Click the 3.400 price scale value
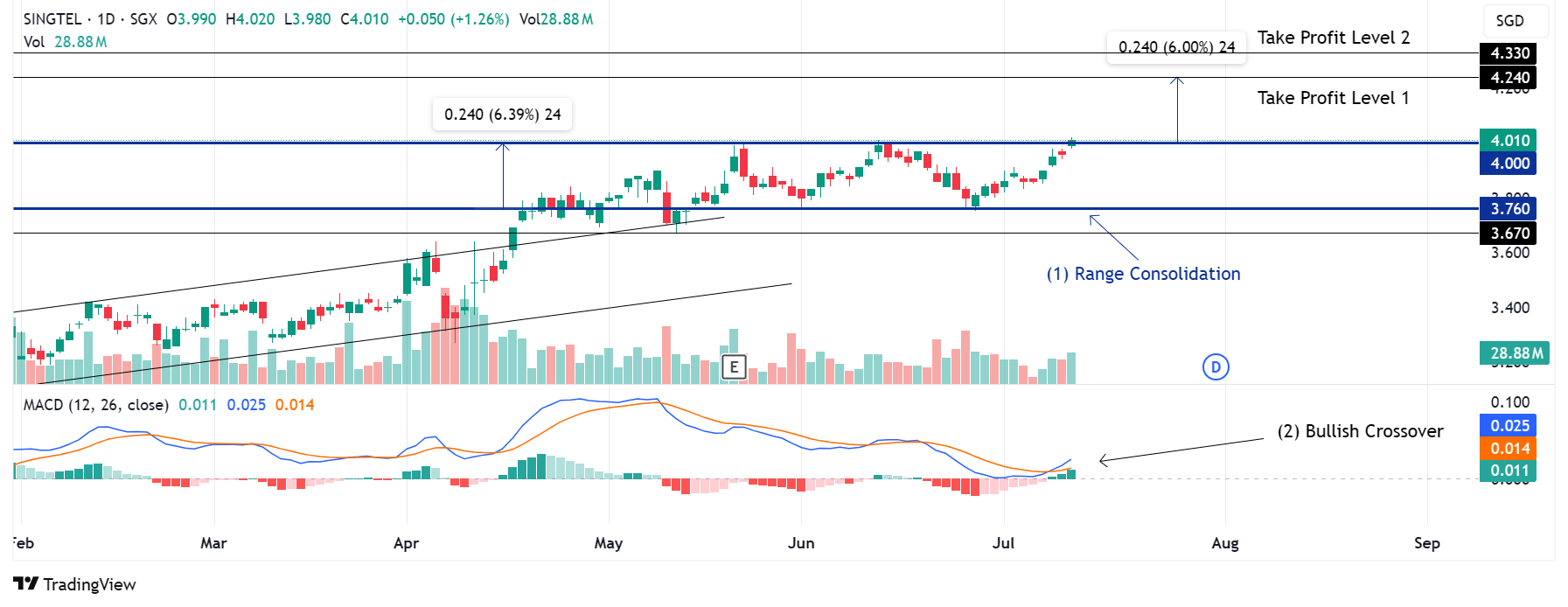The height and width of the screenshot is (607, 1568). (1510, 308)
